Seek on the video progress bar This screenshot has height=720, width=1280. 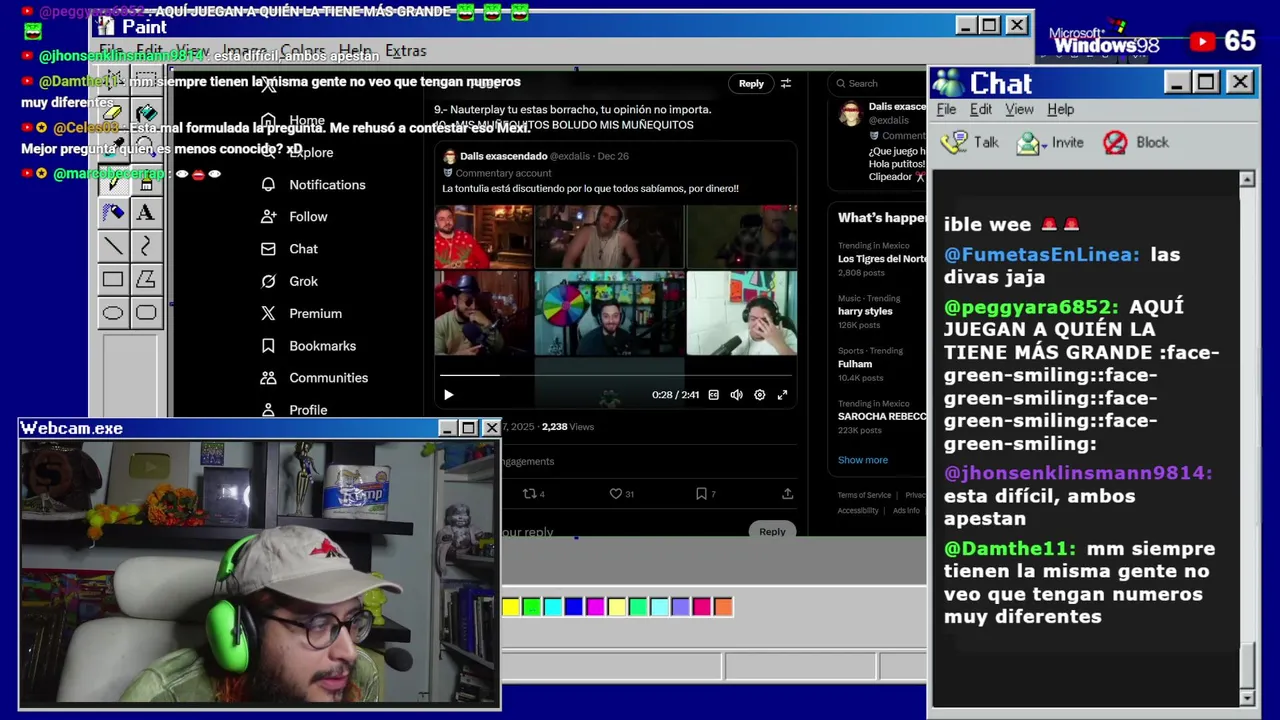click(615, 375)
